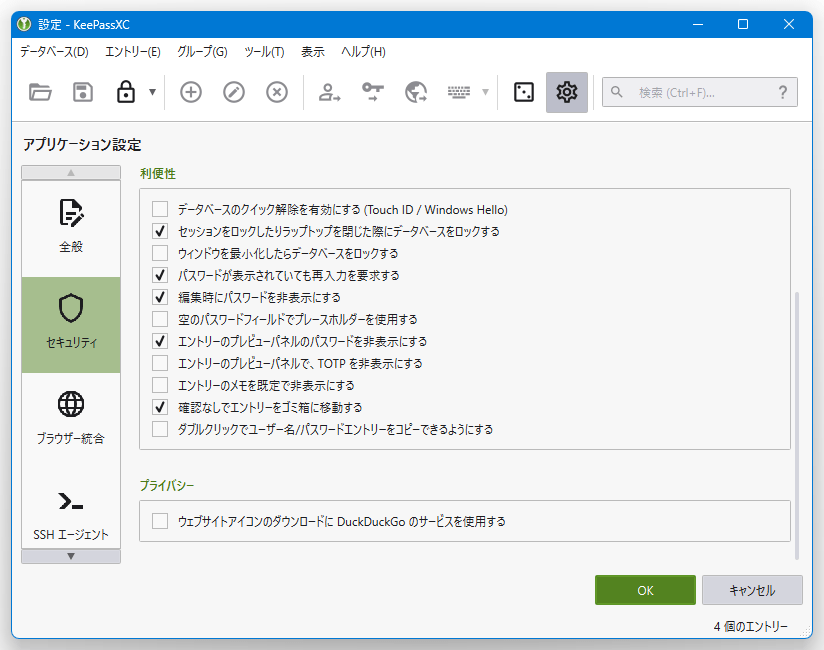Copy password key icon in toolbar
The height and width of the screenshot is (650, 824).
click(x=373, y=92)
